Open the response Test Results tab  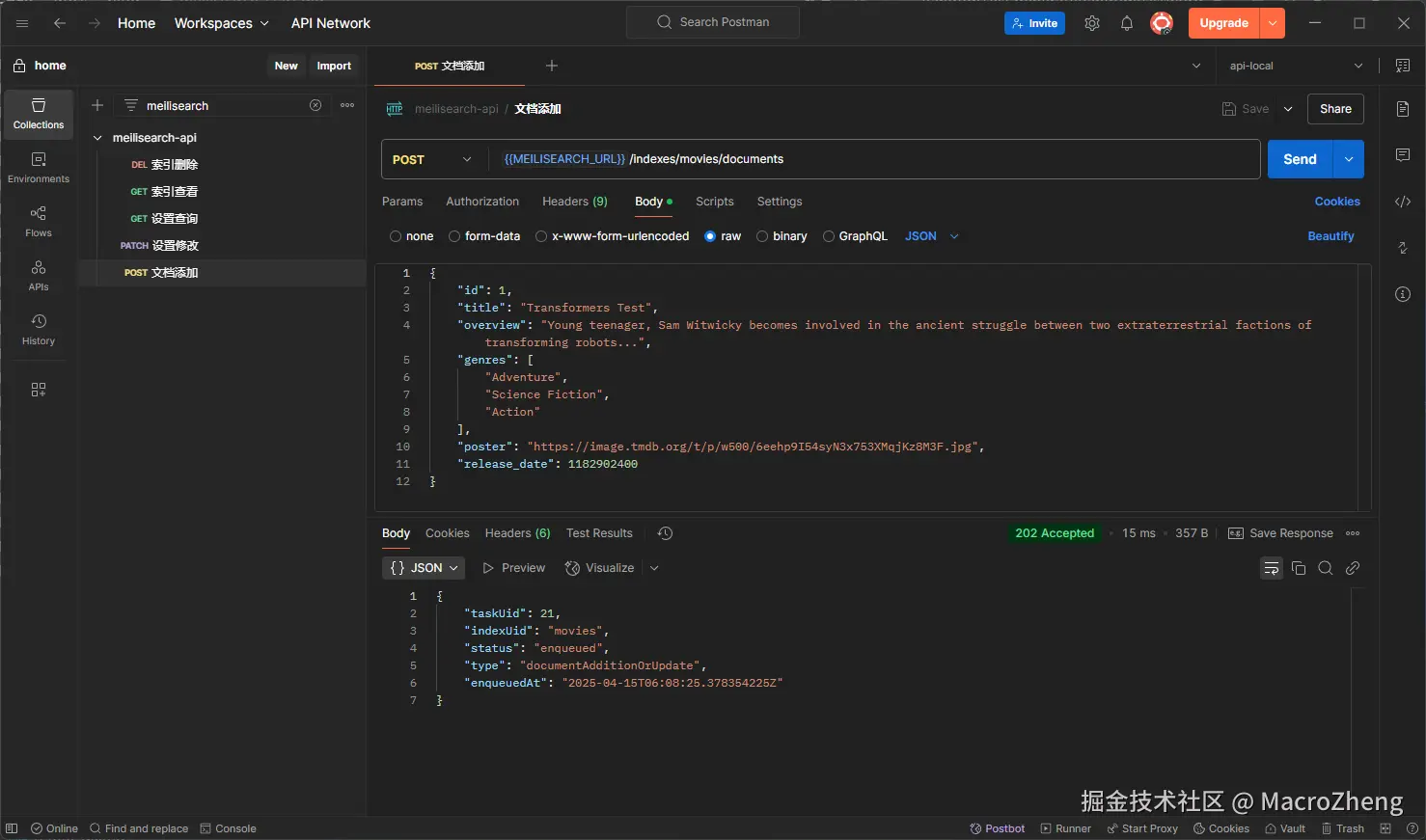(599, 533)
